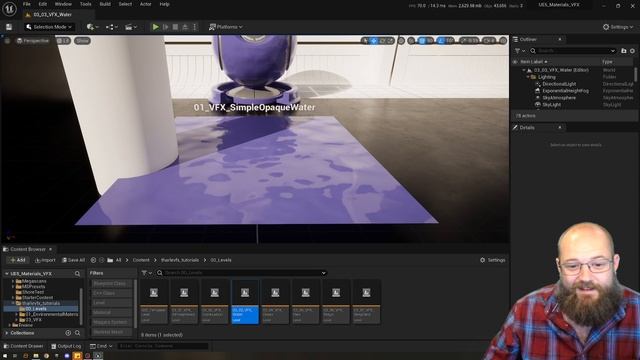Select ExponentialHeightFog in the Outliner
This screenshot has height=360, width=640.
pyautogui.click(x=565, y=91)
